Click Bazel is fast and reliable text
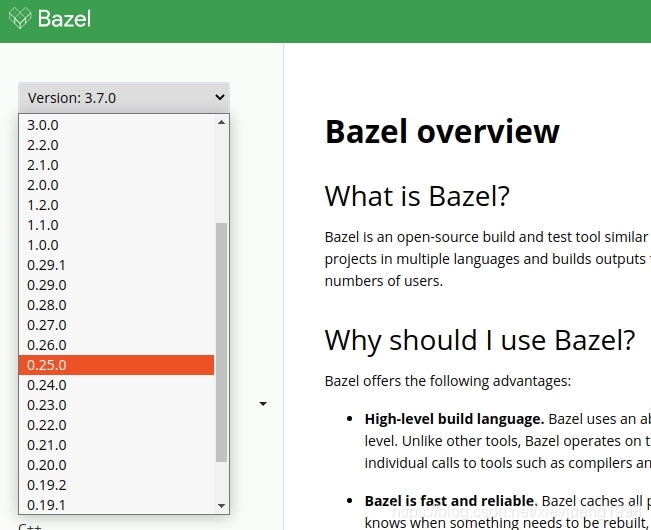The width and height of the screenshot is (651, 530). [x=451, y=501]
